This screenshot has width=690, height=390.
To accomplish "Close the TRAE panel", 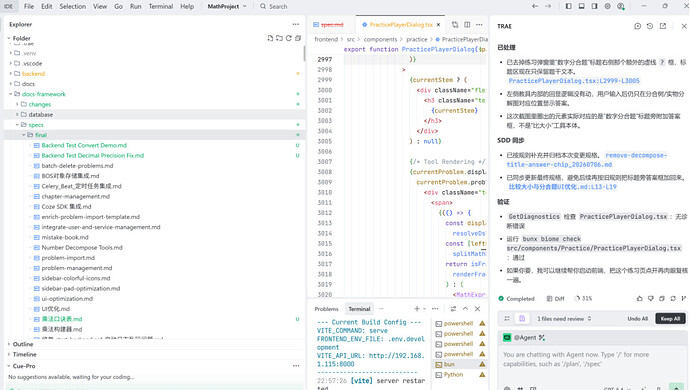I will (x=684, y=26).
